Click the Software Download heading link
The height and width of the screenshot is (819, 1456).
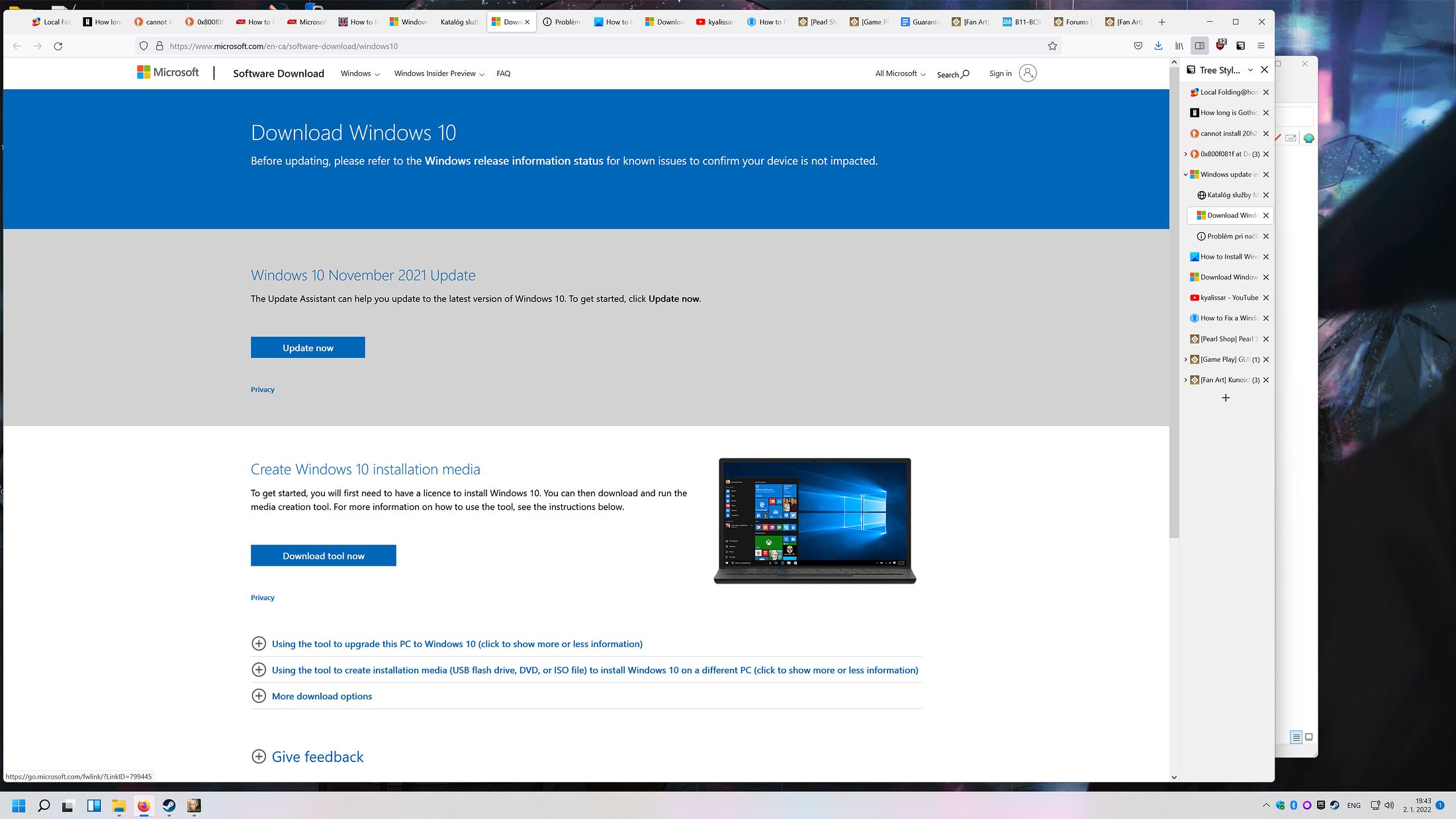coord(279,73)
